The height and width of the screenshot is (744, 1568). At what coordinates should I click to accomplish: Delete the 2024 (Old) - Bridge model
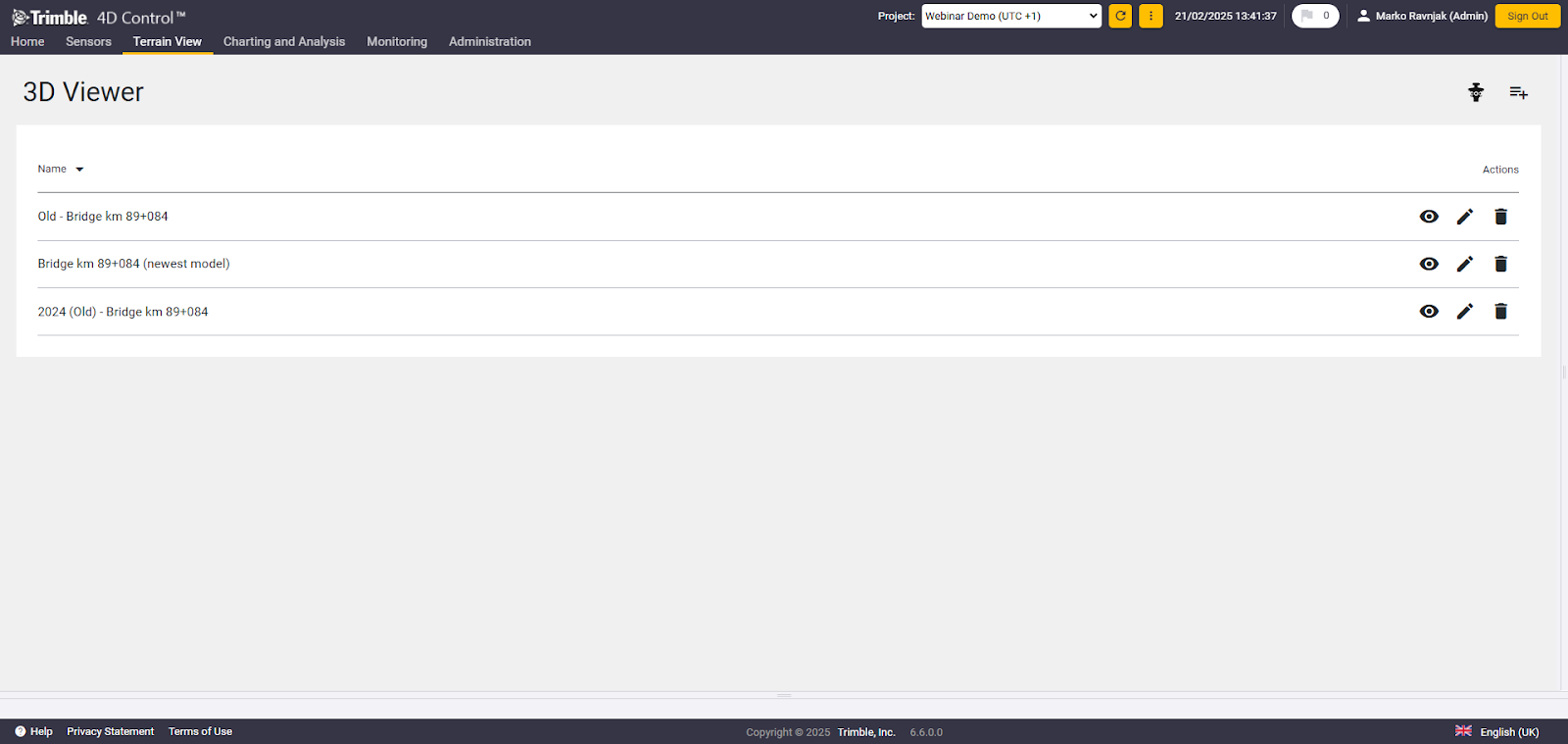(x=1500, y=312)
